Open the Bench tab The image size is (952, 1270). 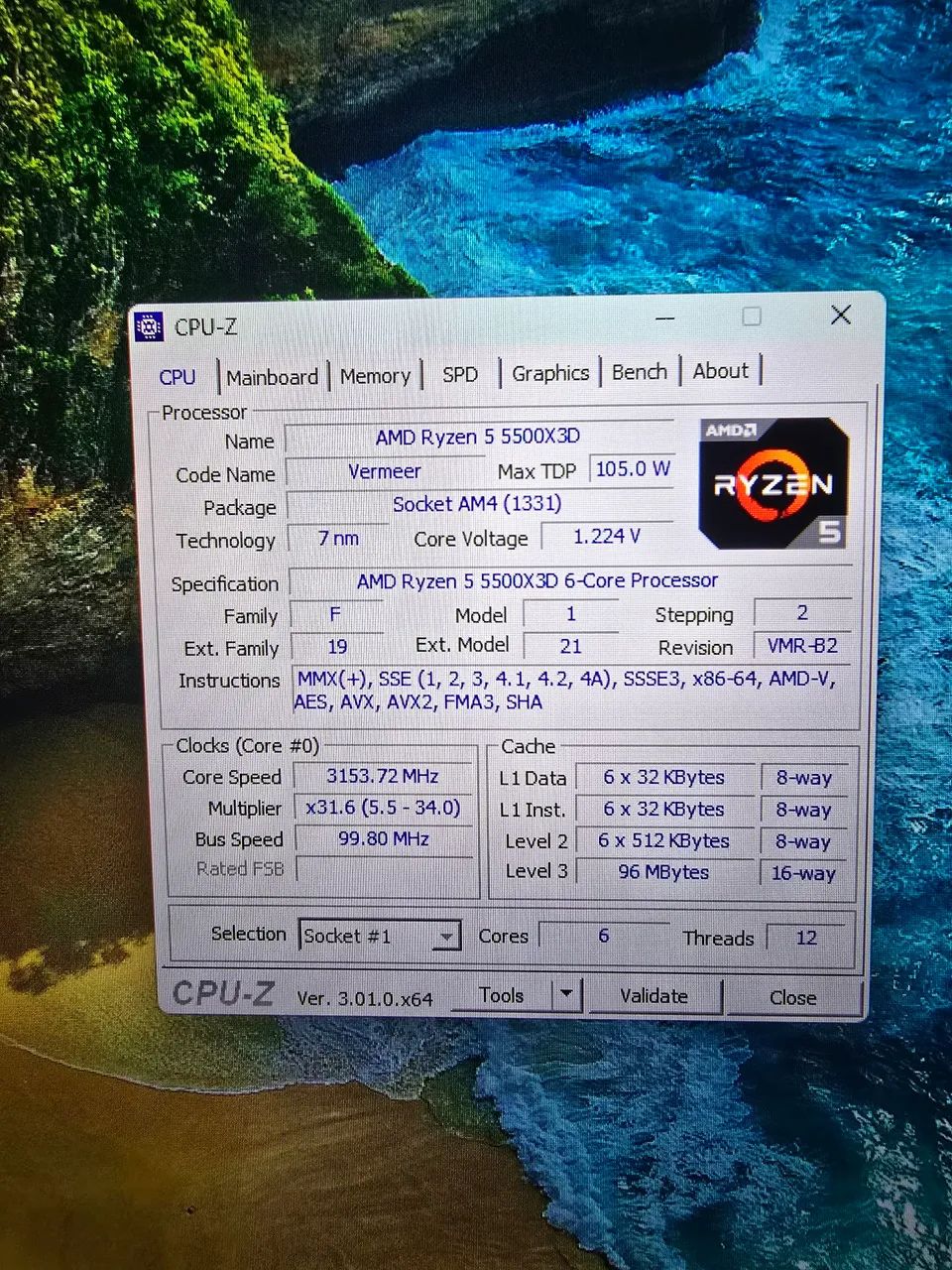click(x=640, y=372)
